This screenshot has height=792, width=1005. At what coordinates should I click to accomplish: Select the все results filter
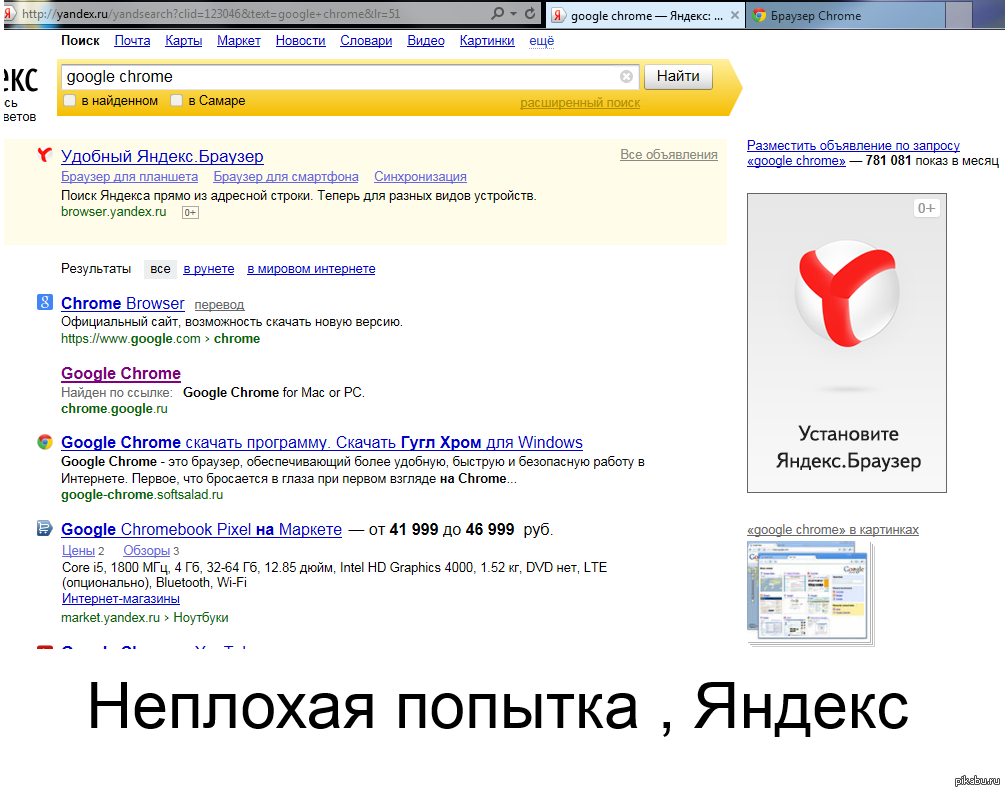[160, 269]
